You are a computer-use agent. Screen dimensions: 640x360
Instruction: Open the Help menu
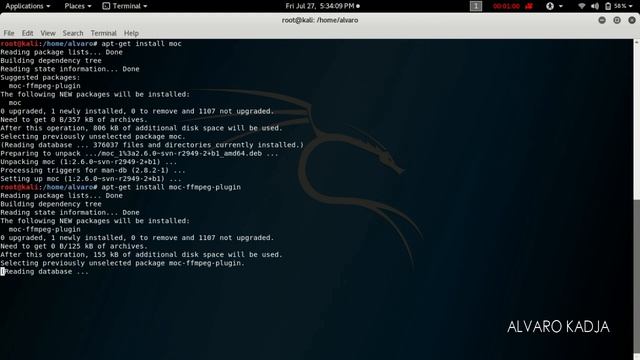pyautogui.click(x=131, y=33)
